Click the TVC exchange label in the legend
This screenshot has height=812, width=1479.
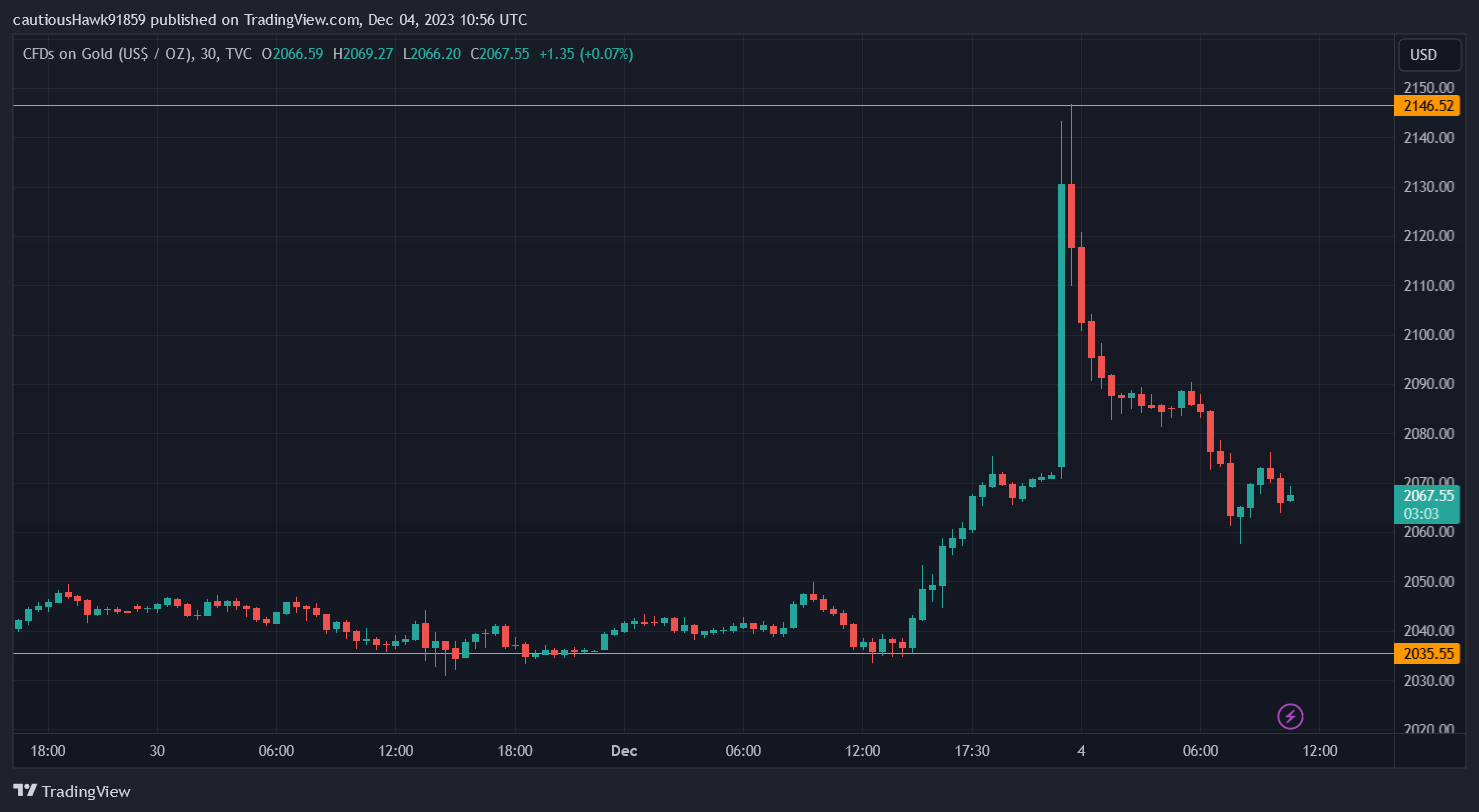[x=240, y=54]
